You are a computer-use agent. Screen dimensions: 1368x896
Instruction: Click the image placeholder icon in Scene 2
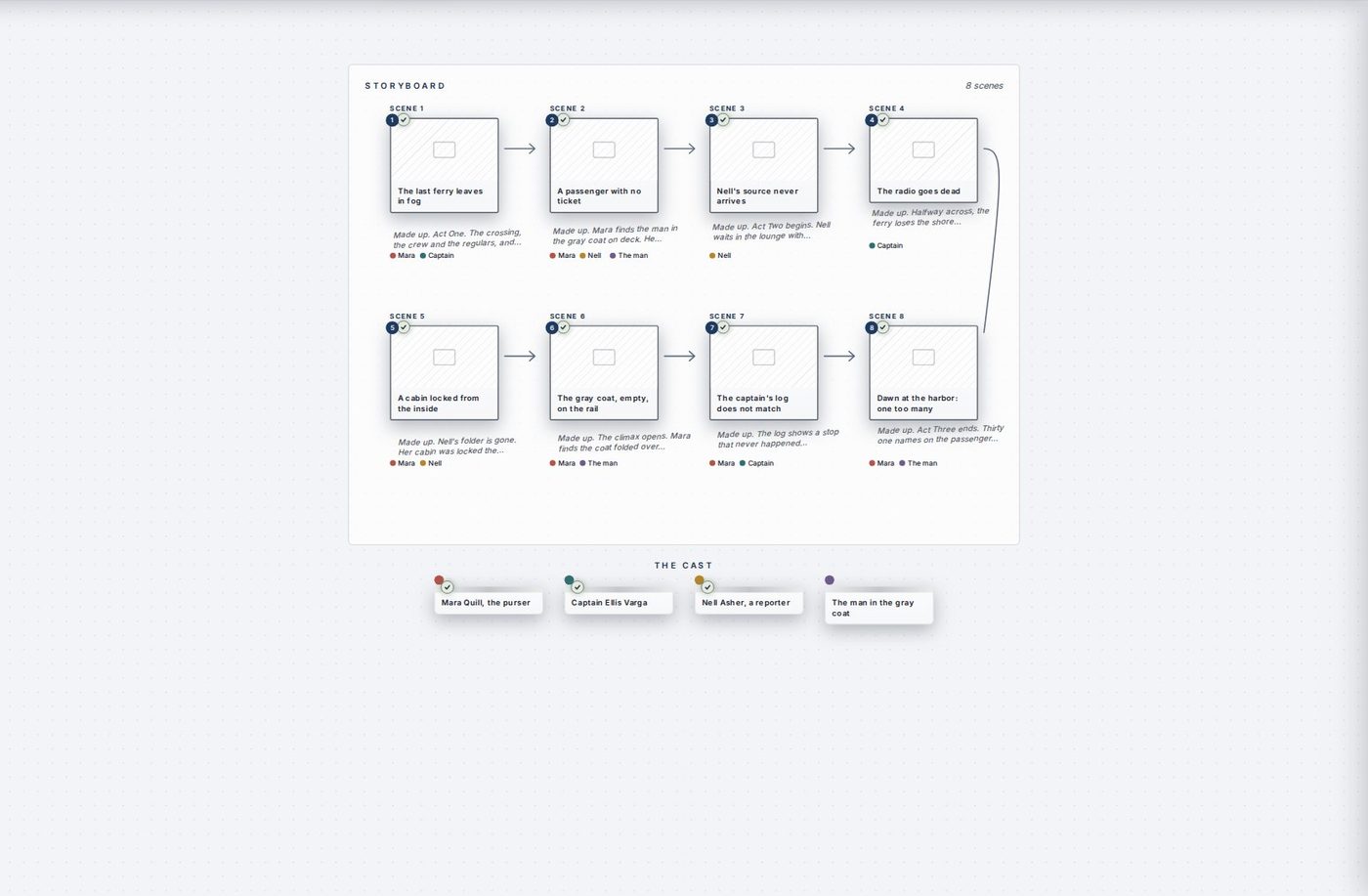point(604,149)
